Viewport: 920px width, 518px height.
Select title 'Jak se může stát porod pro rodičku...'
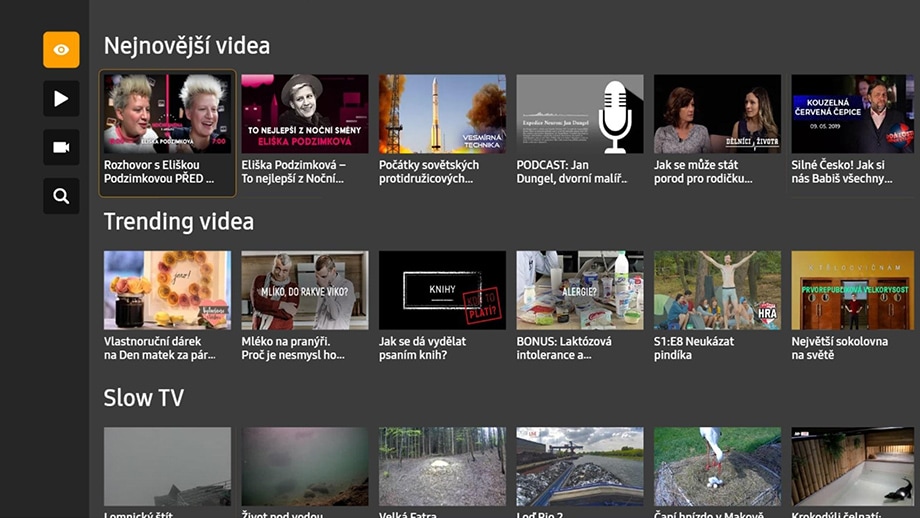703,172
